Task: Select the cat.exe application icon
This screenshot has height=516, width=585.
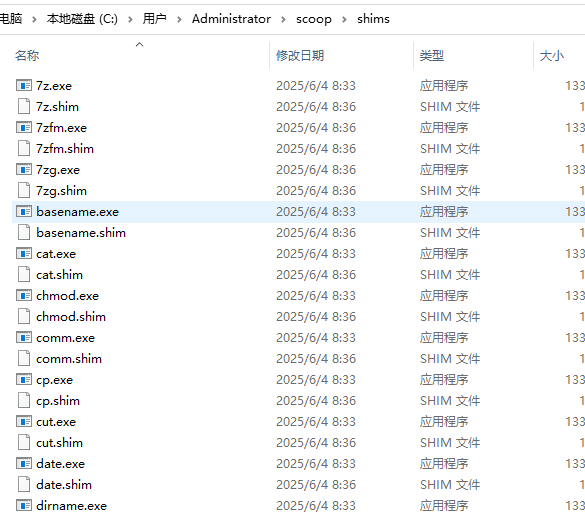Action: point(24,254)
